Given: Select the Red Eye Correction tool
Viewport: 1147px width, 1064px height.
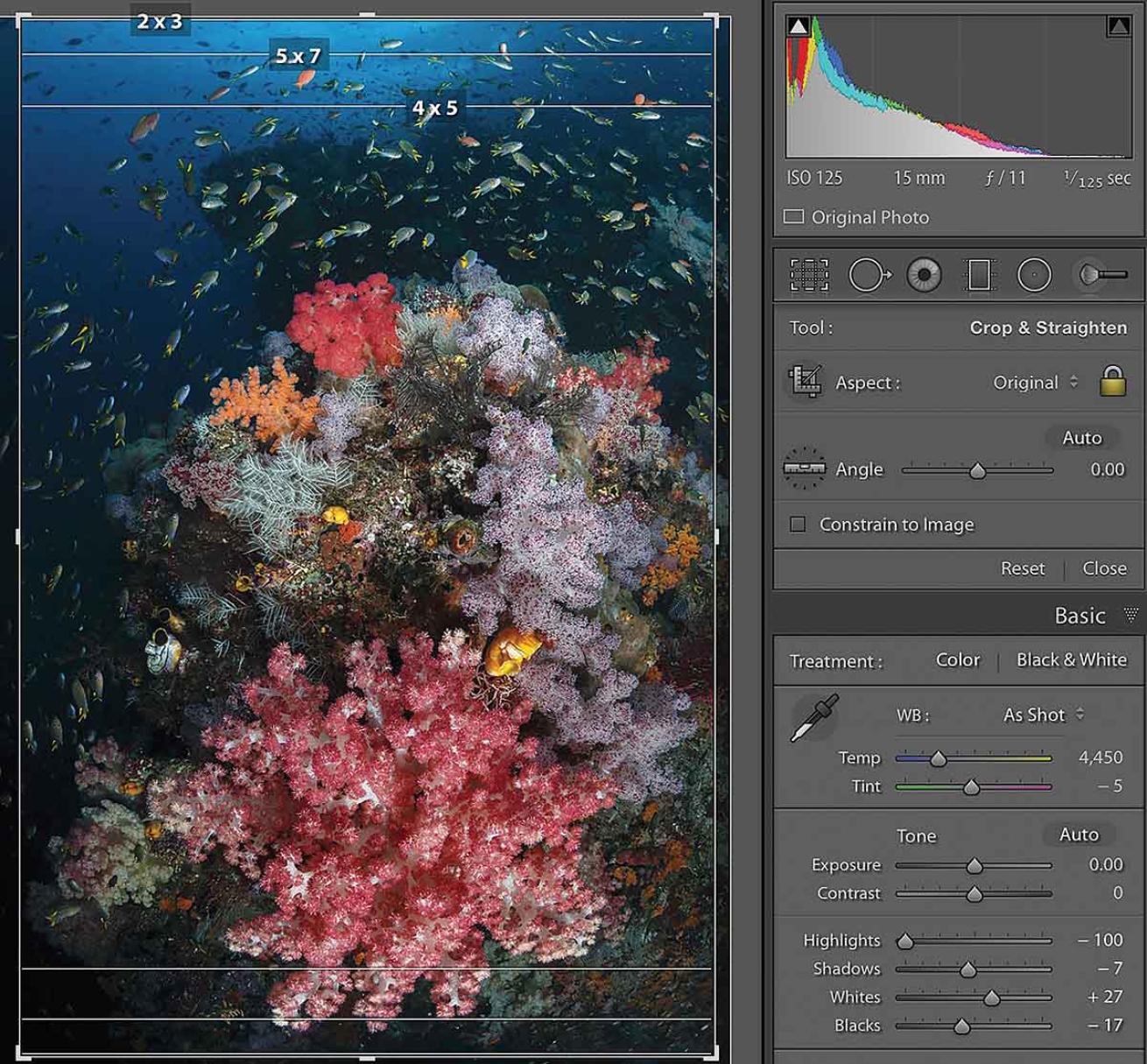Looking at the screenshot, I should coord(924,275).
